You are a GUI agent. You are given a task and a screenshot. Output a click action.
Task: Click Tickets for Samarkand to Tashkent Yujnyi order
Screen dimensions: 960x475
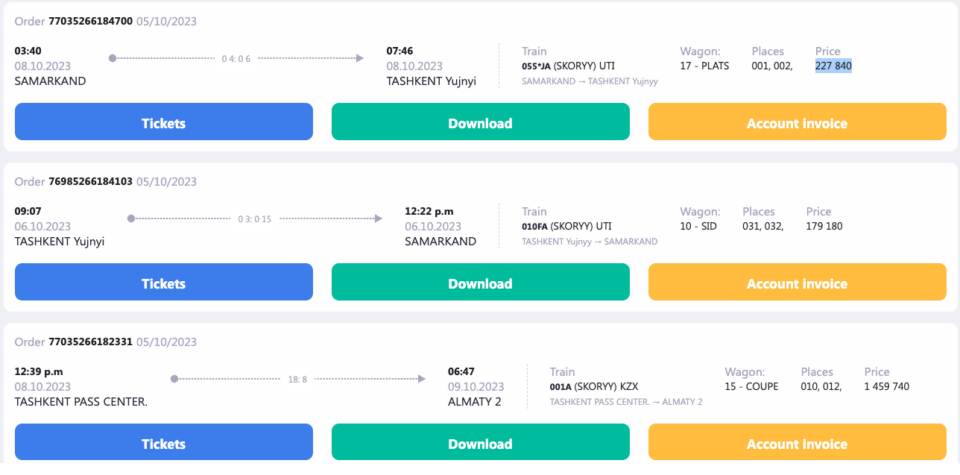164,123
